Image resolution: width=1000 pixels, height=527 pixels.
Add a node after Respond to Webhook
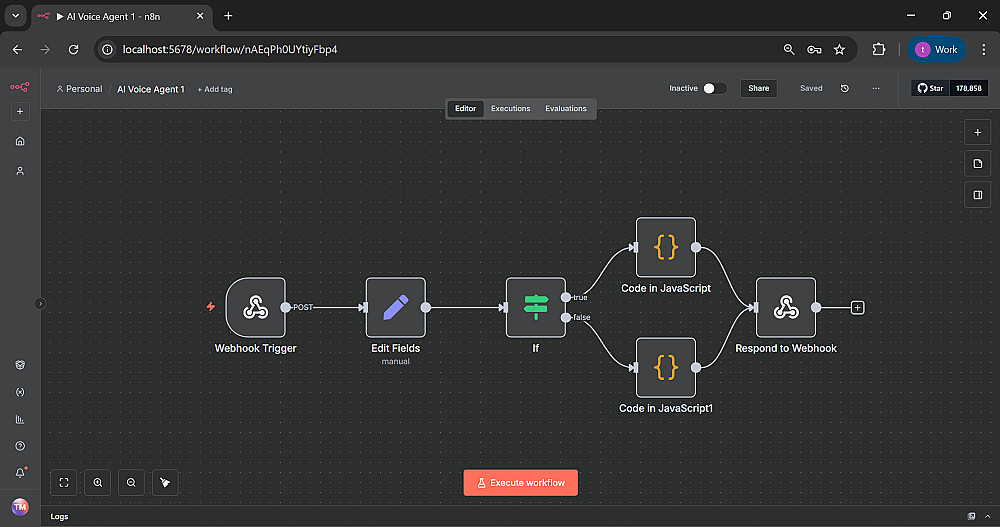(857, 307)
